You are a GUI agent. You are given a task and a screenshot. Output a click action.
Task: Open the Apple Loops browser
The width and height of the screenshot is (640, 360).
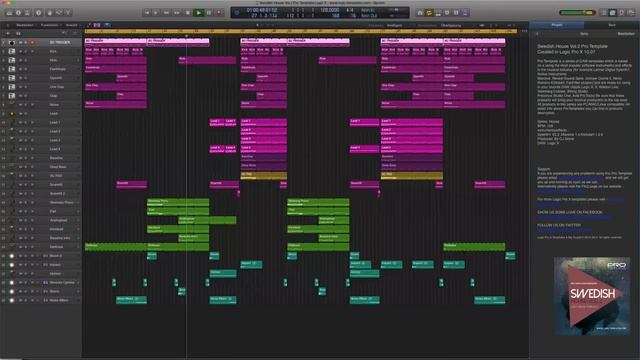click(622, 13)
